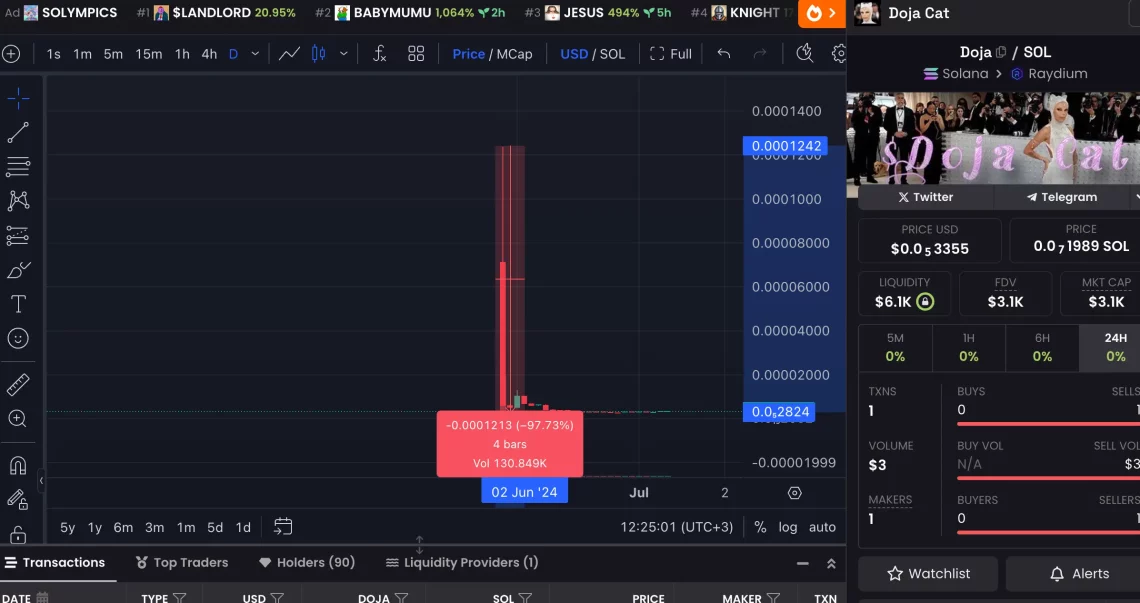Toggle percent scale on chart
Viewport: 1140px width, 603px height.
[760, 527]
